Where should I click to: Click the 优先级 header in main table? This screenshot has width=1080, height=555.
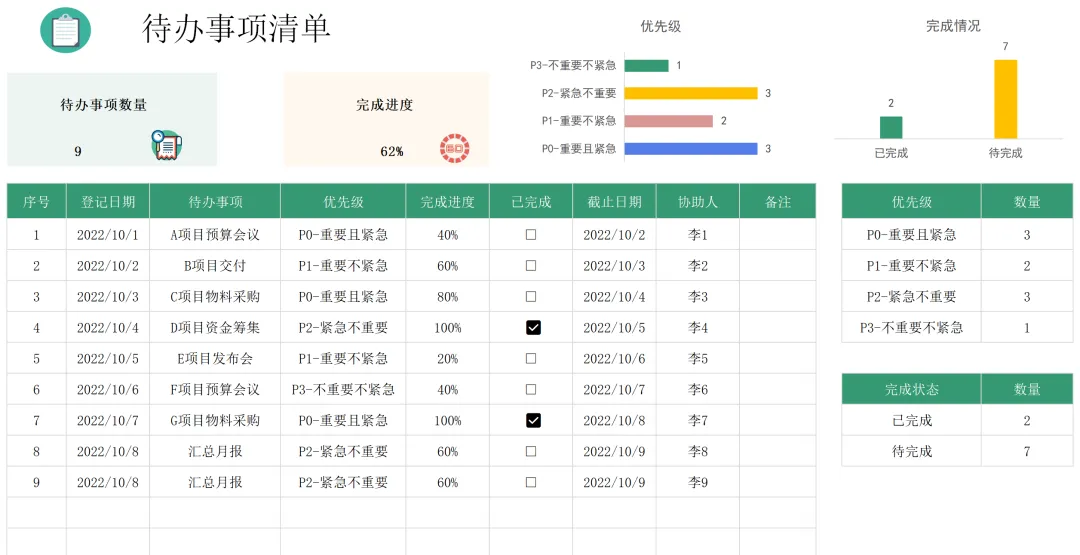click(x=343, y=201)
